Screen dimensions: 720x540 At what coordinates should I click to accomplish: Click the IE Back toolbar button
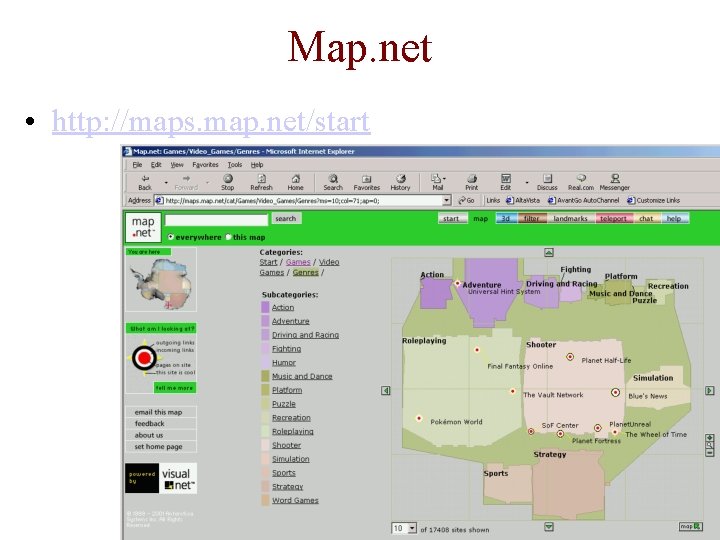pos(145,182)
